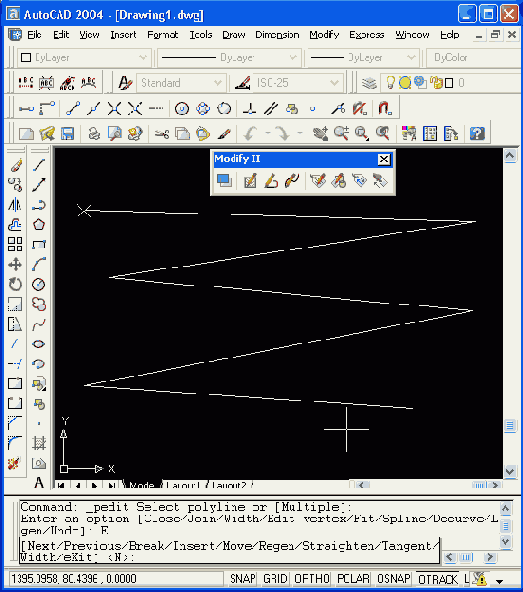The image size is (523, 592).
Task: Open the Draw menu
Action: point(234,35)
